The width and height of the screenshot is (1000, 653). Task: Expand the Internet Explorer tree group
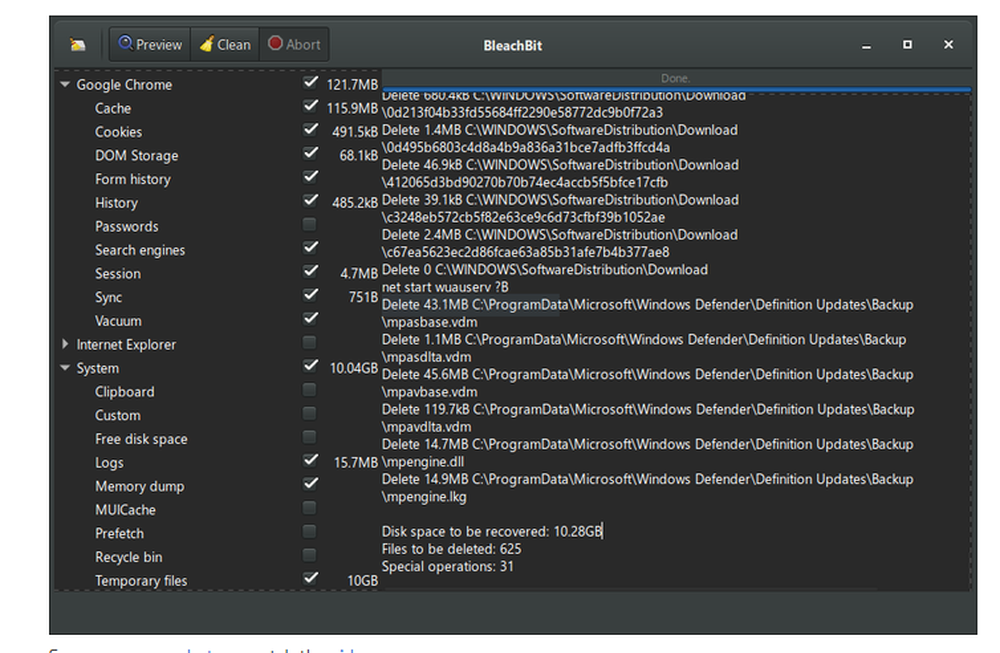tap(64, 344)
